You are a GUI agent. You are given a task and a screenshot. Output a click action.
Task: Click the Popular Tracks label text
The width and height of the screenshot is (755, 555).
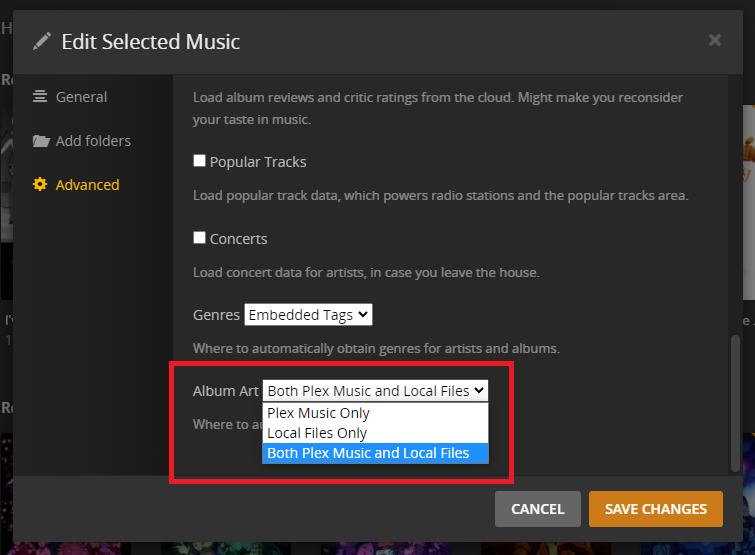(258, 162)
